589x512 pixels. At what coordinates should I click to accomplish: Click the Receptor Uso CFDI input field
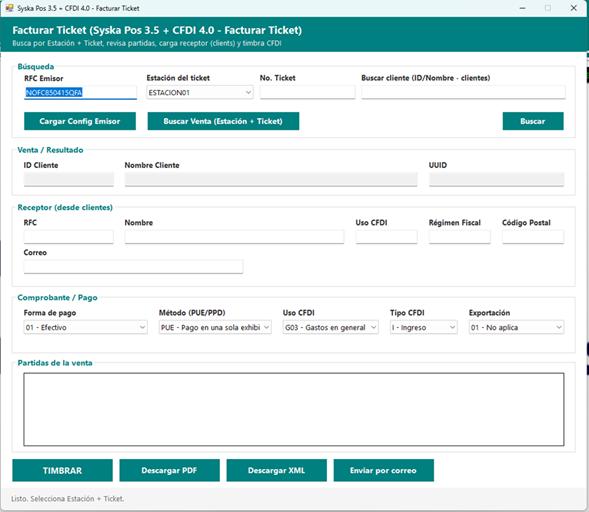click(387, 237)
